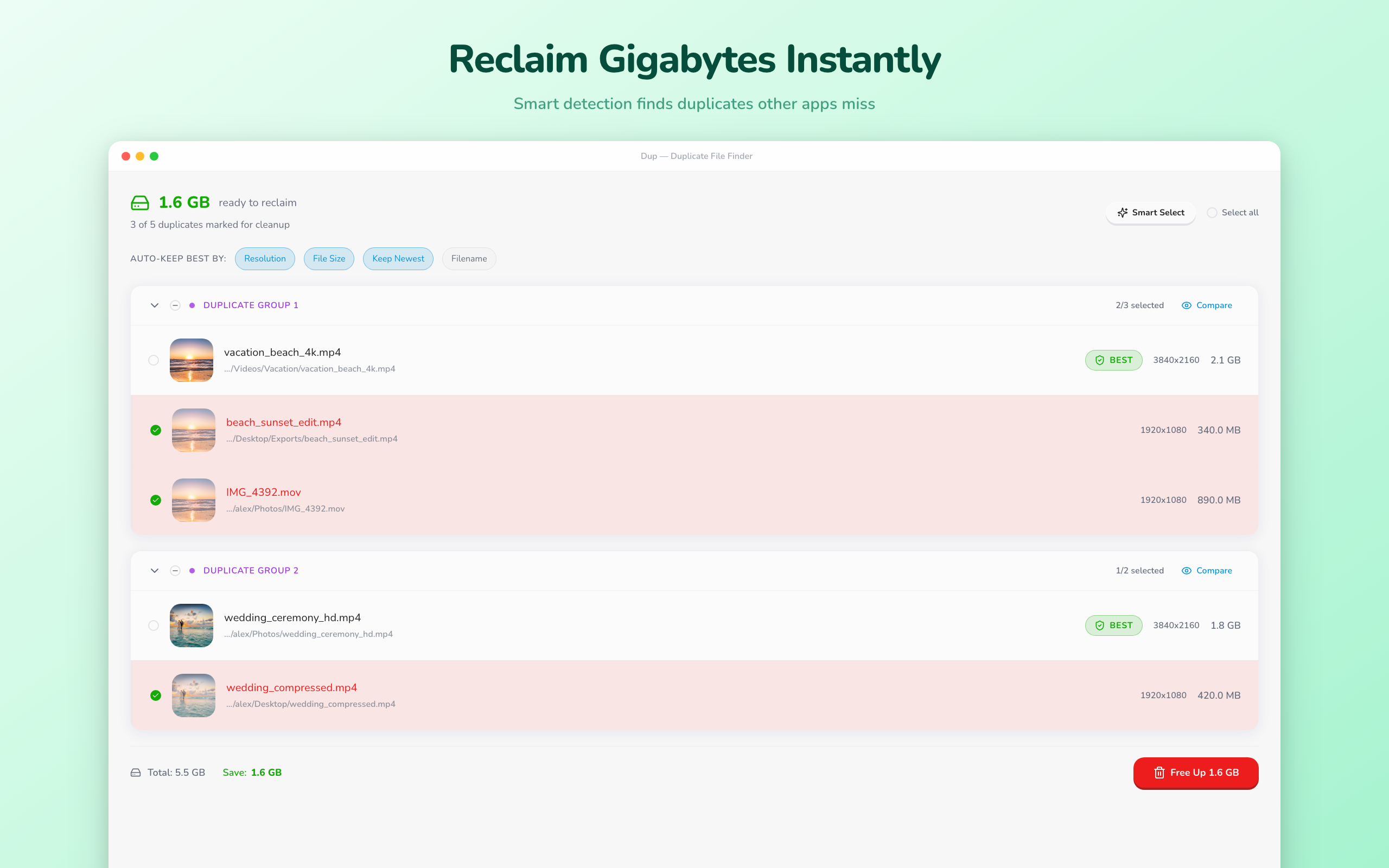Click the eye icon for Group 1 Compare
The image size is (1389, 868).
(x=1187, y=305)
